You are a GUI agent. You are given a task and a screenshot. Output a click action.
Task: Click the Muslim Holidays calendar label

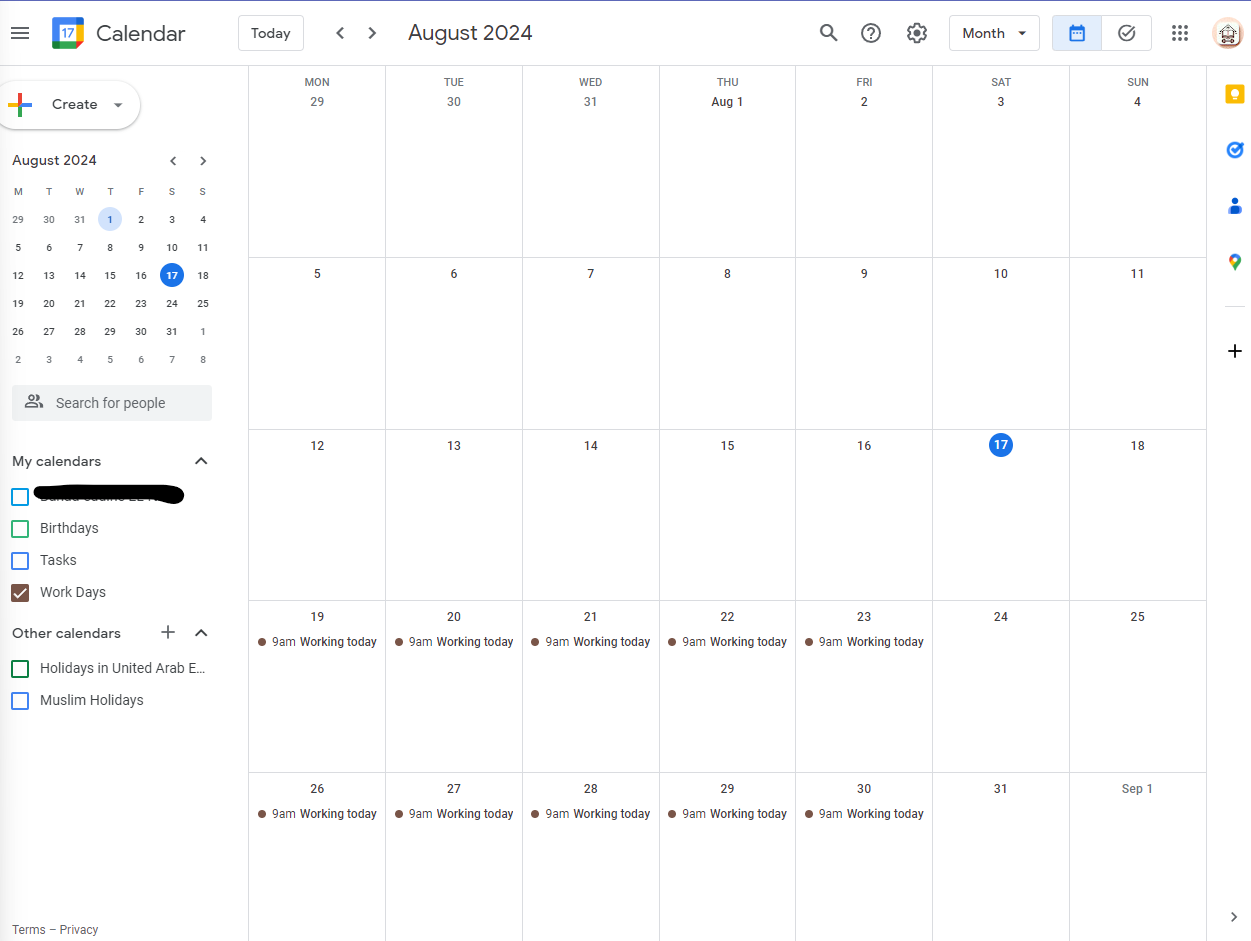pos(92,700)
